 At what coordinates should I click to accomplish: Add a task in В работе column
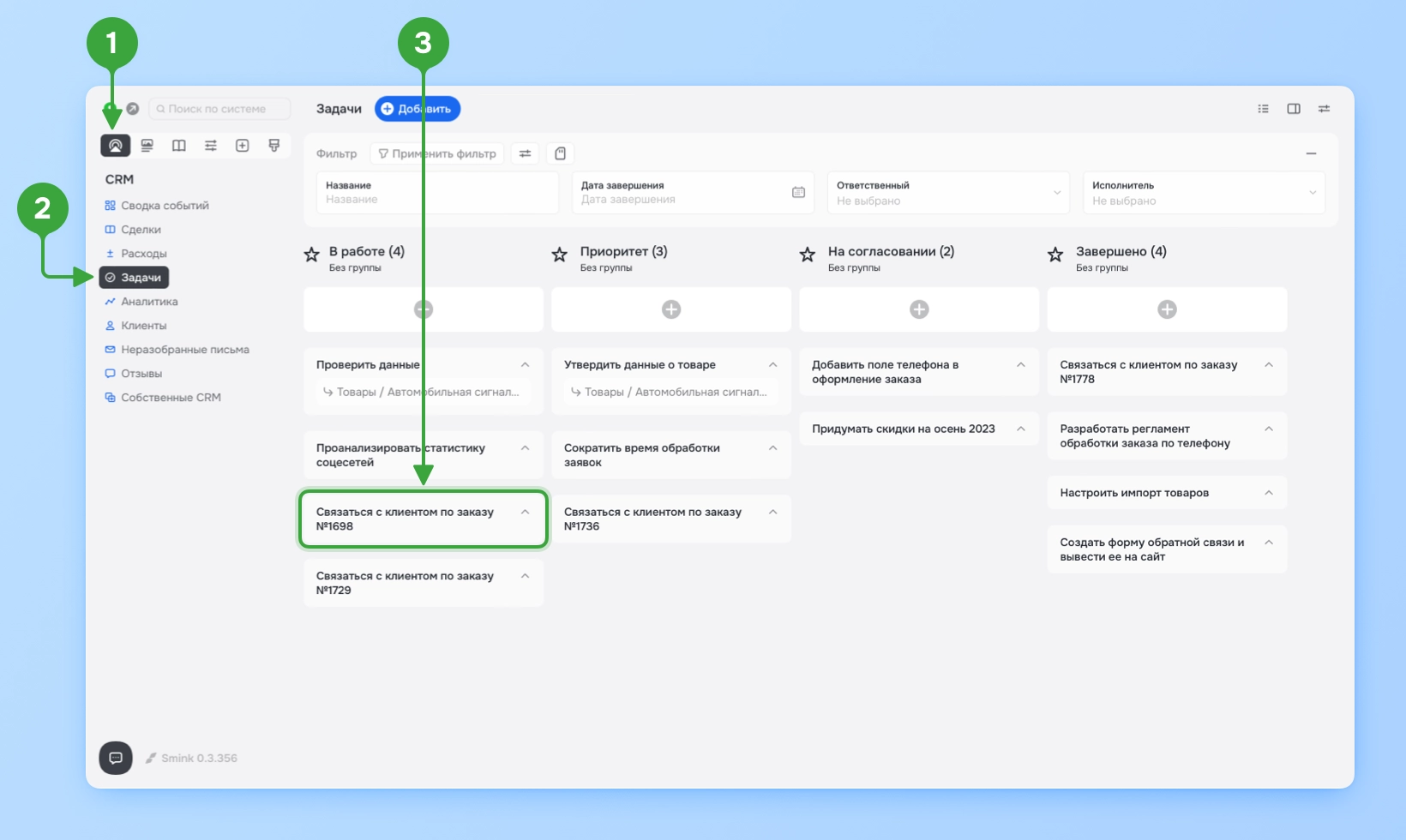tap(424, 309)
